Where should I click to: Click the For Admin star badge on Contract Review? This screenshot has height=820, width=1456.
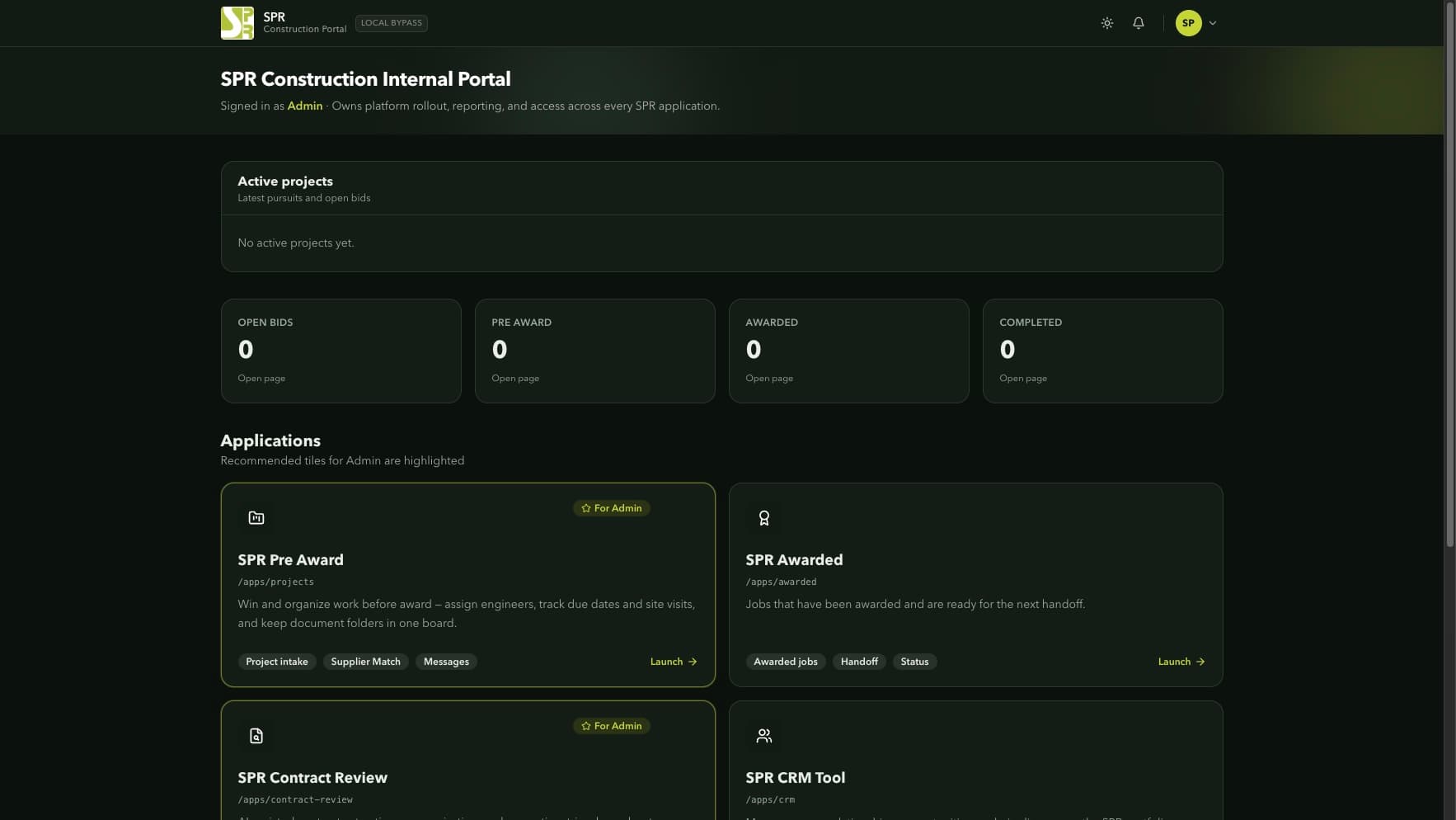pyautogui.click(x=612, y=726)
